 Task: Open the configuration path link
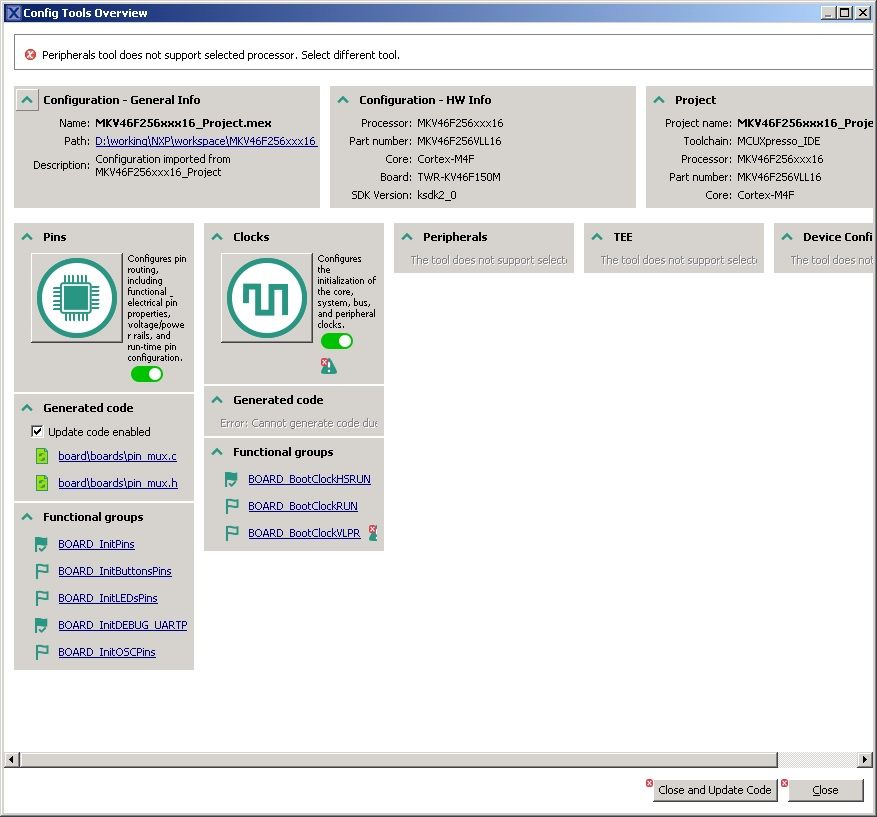pos(206,141)
